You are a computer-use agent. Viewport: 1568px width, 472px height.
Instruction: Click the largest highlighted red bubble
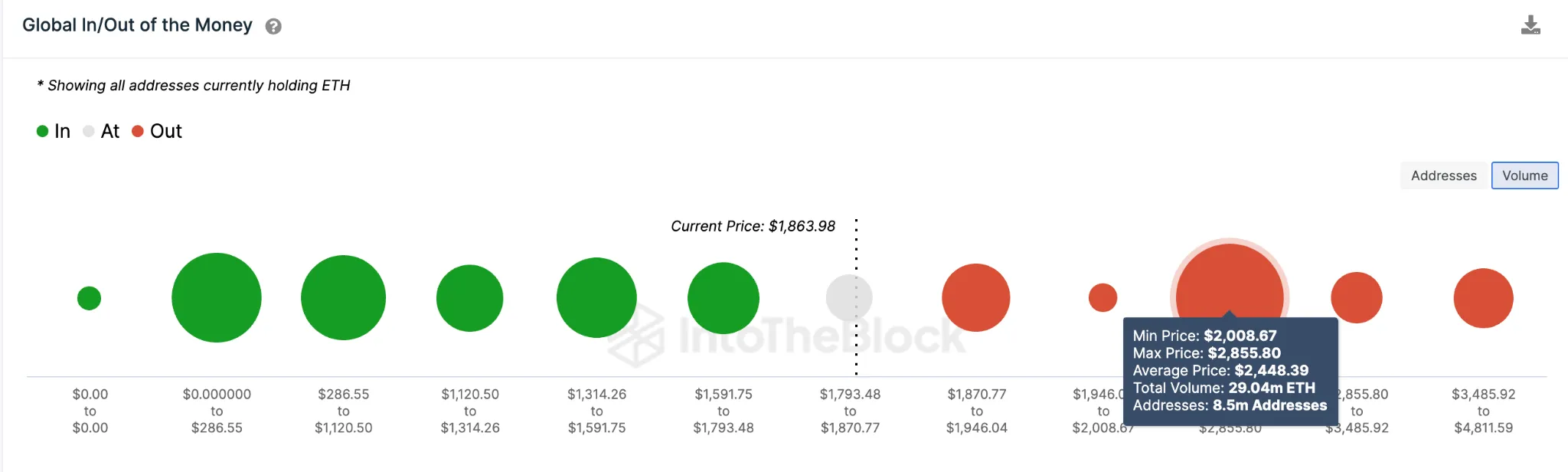click(1230, 282)
